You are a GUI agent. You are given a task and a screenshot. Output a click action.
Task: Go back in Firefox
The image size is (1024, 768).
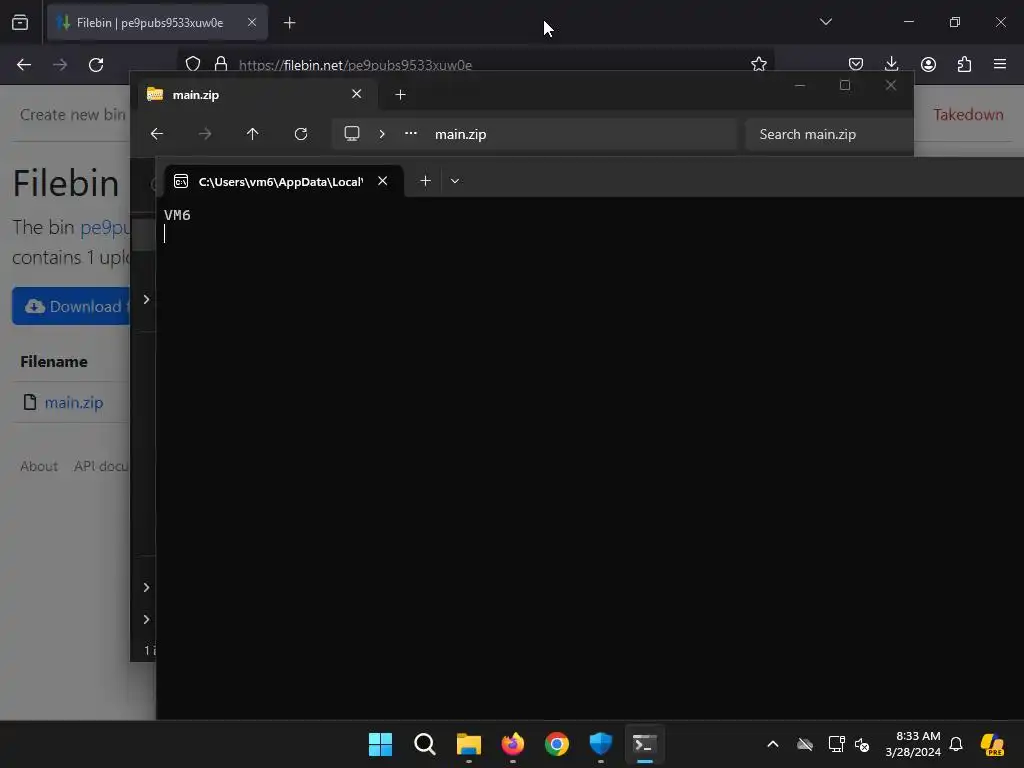coord(24,65)
